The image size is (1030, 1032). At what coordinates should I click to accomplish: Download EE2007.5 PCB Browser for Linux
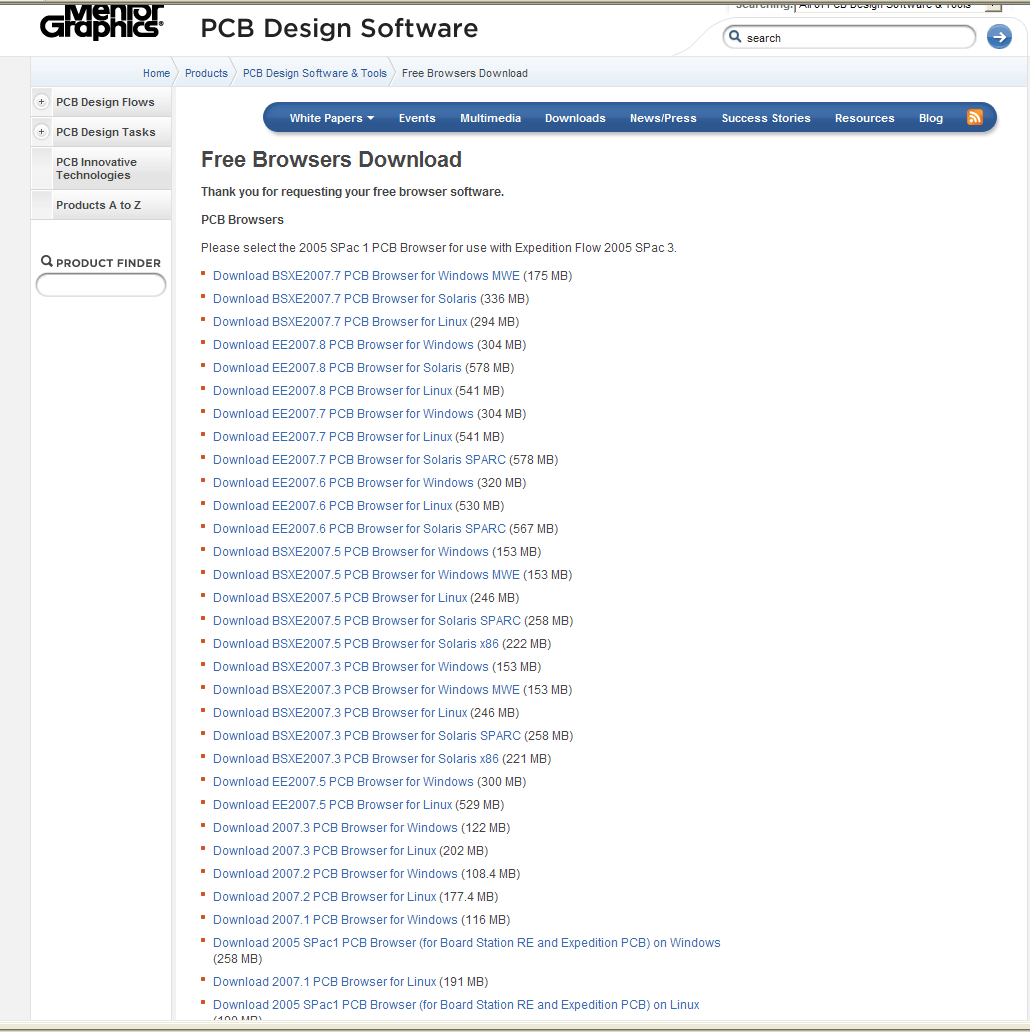pyautogui.click(x=332, y=806)
